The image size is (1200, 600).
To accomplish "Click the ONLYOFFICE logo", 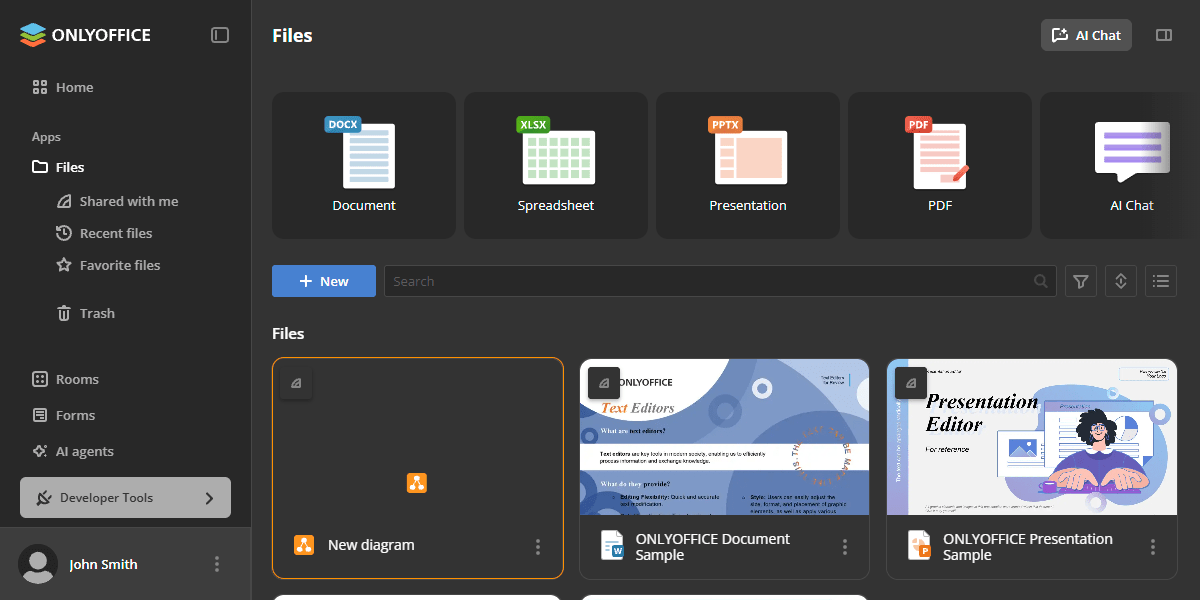I will tap(85, 35).
